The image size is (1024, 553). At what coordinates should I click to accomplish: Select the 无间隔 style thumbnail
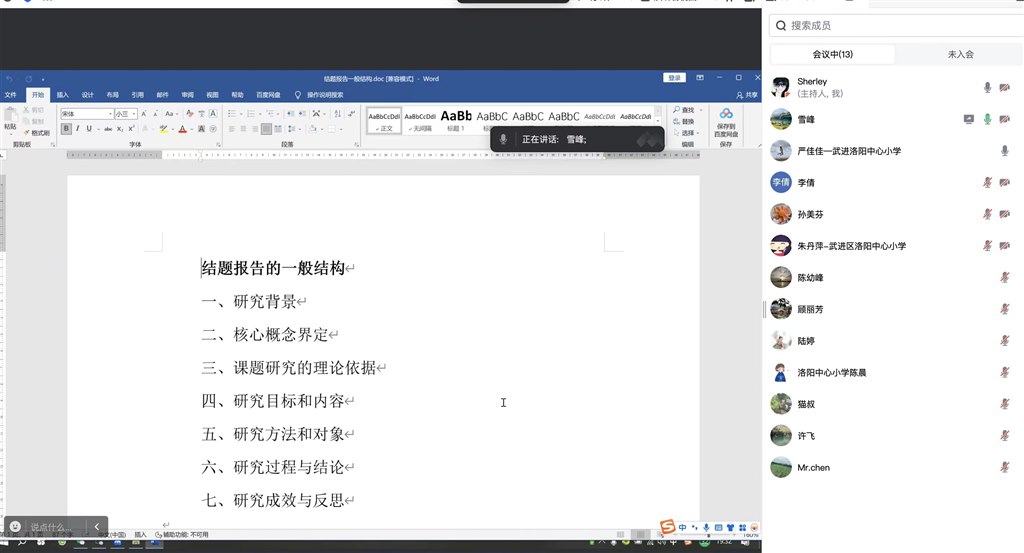(x=420, y=121)
